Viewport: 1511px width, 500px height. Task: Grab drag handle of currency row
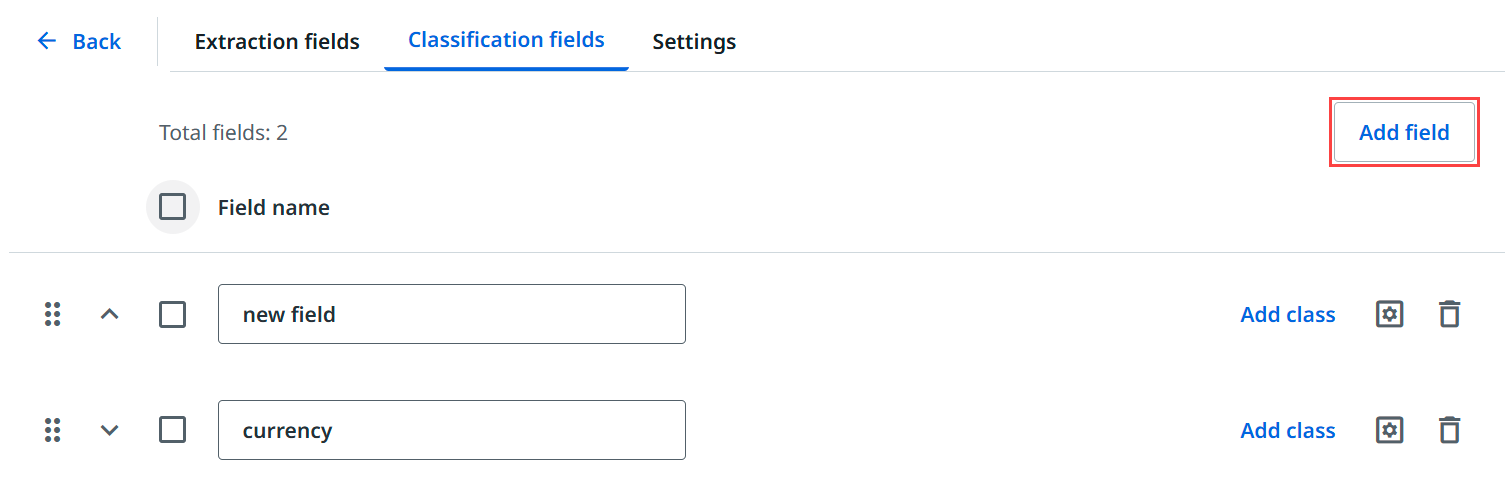pos(53,430)
